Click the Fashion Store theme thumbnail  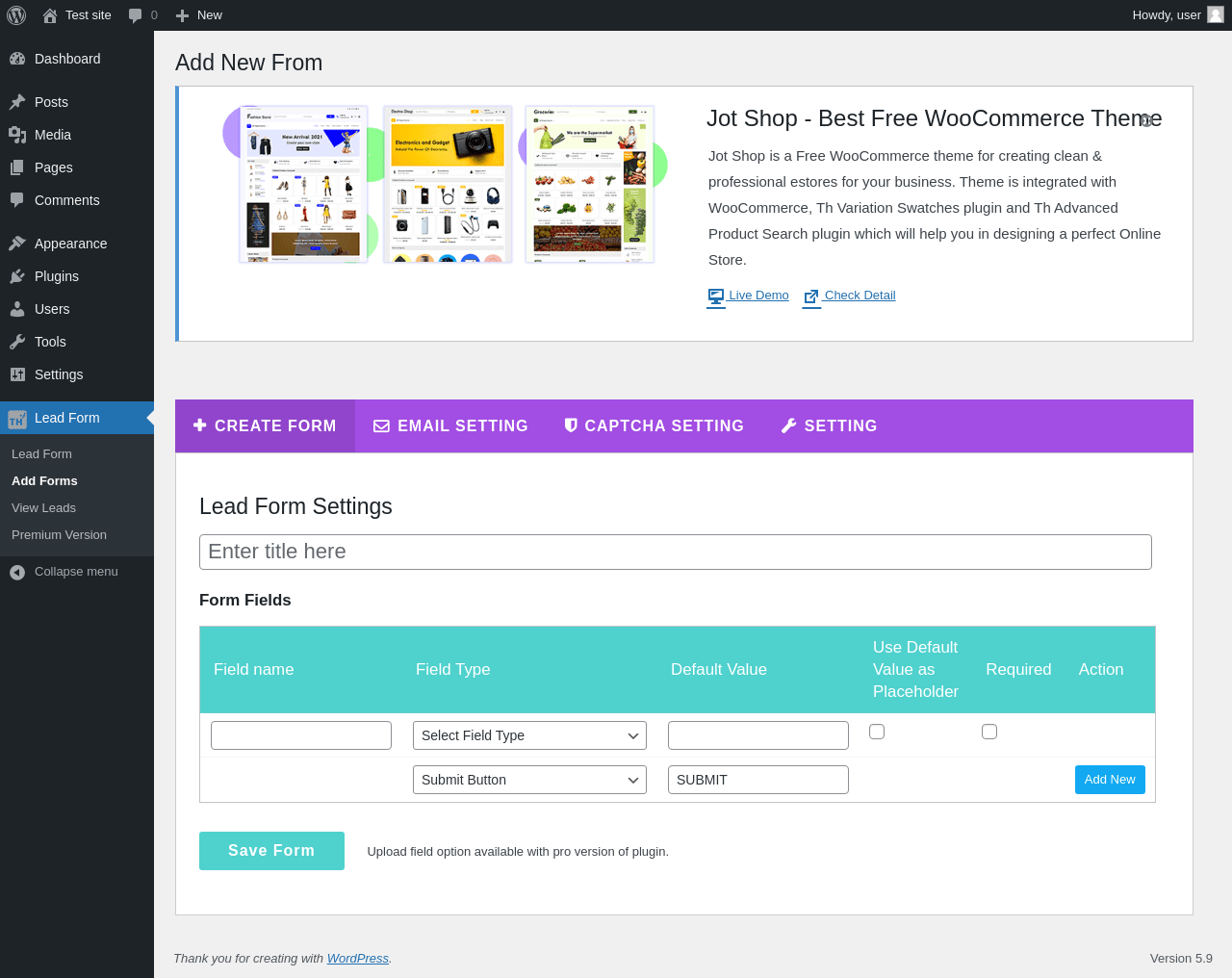tap(303, 184)
